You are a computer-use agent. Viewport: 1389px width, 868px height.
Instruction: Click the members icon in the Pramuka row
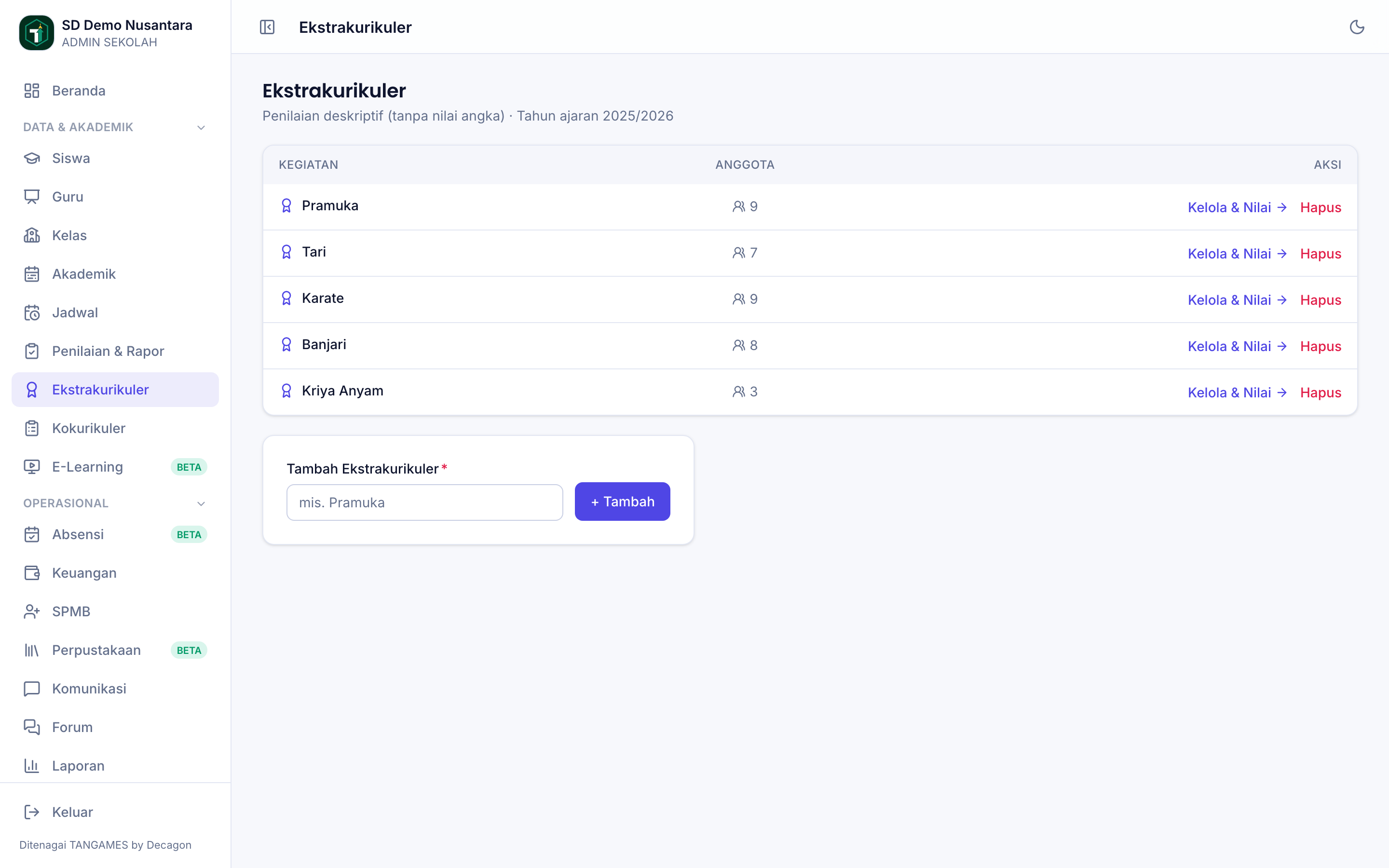(x=739, y=207)
